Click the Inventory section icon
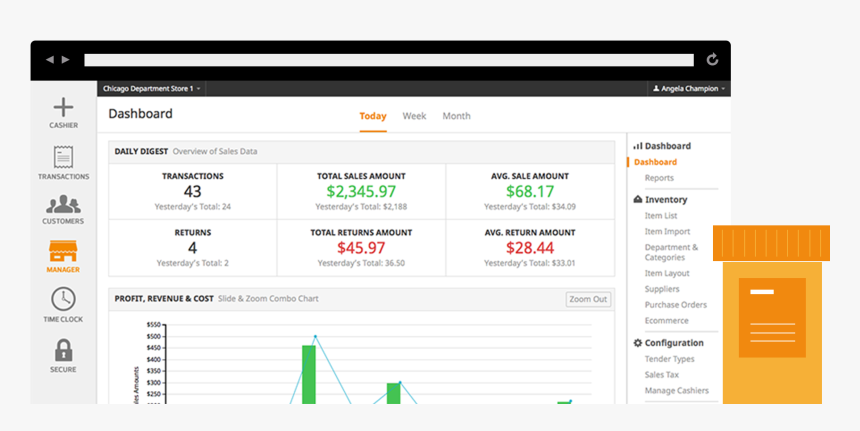 coord(637,200)
